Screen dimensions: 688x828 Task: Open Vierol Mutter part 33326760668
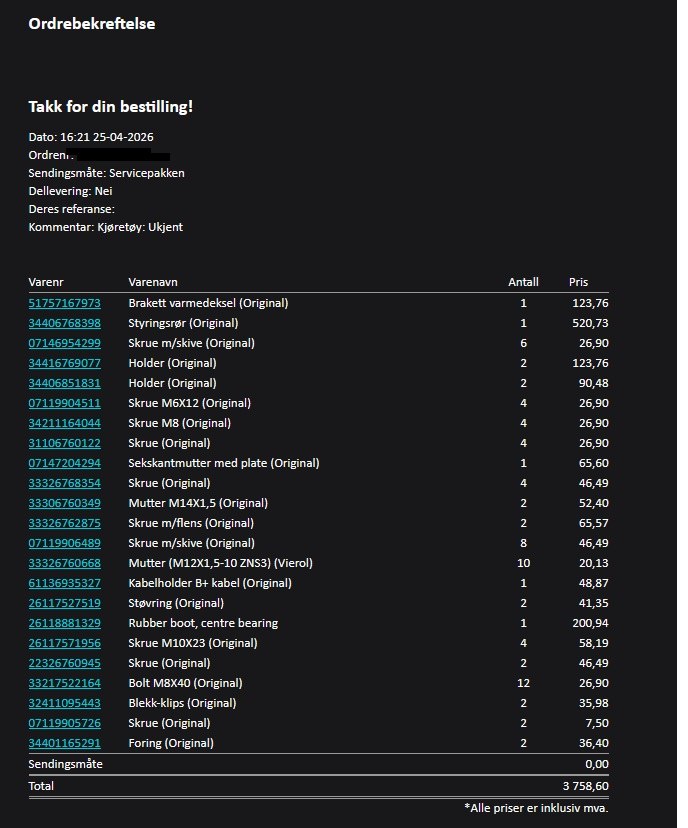(x=64, y=563)
